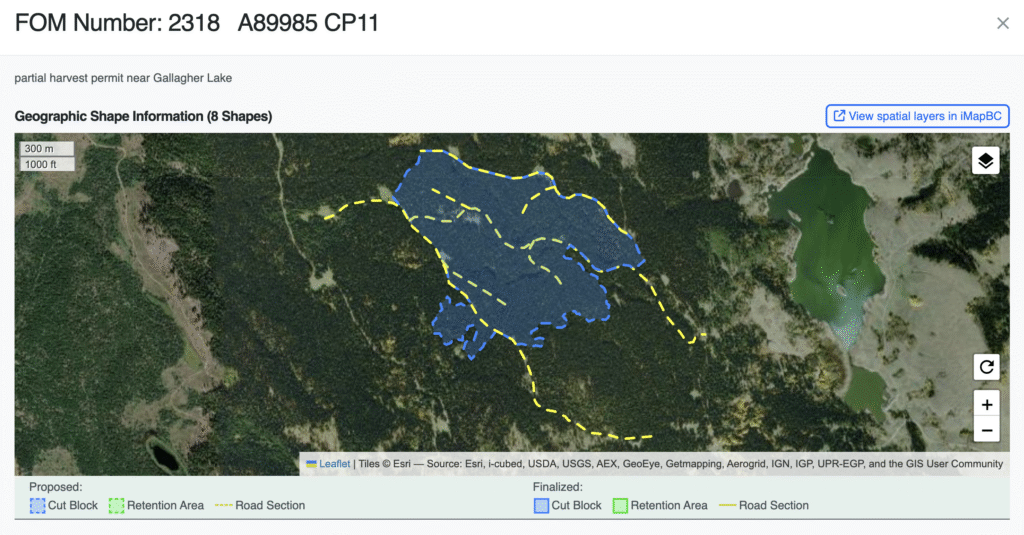Click the Leaflet flag icon in attribution
The width and height of the screenshot is (1024, 535).
click(x=311, y=464)
